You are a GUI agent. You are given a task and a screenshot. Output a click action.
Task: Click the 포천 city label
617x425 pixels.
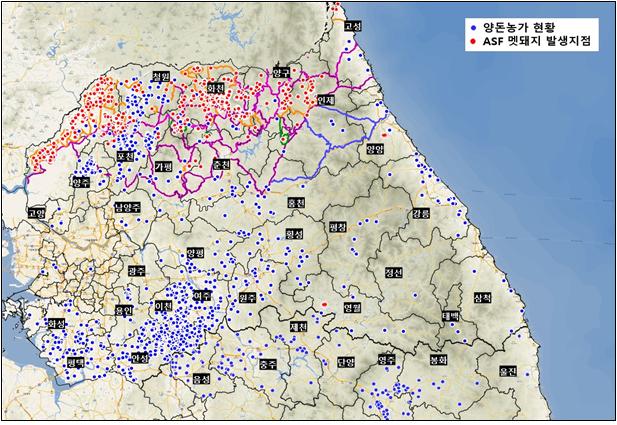126,157
